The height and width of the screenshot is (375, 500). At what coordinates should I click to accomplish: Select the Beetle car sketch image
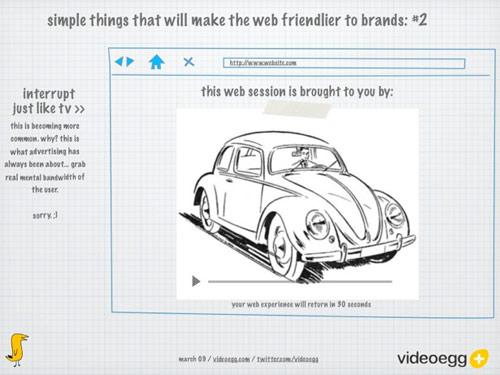(x=298, y=204)
